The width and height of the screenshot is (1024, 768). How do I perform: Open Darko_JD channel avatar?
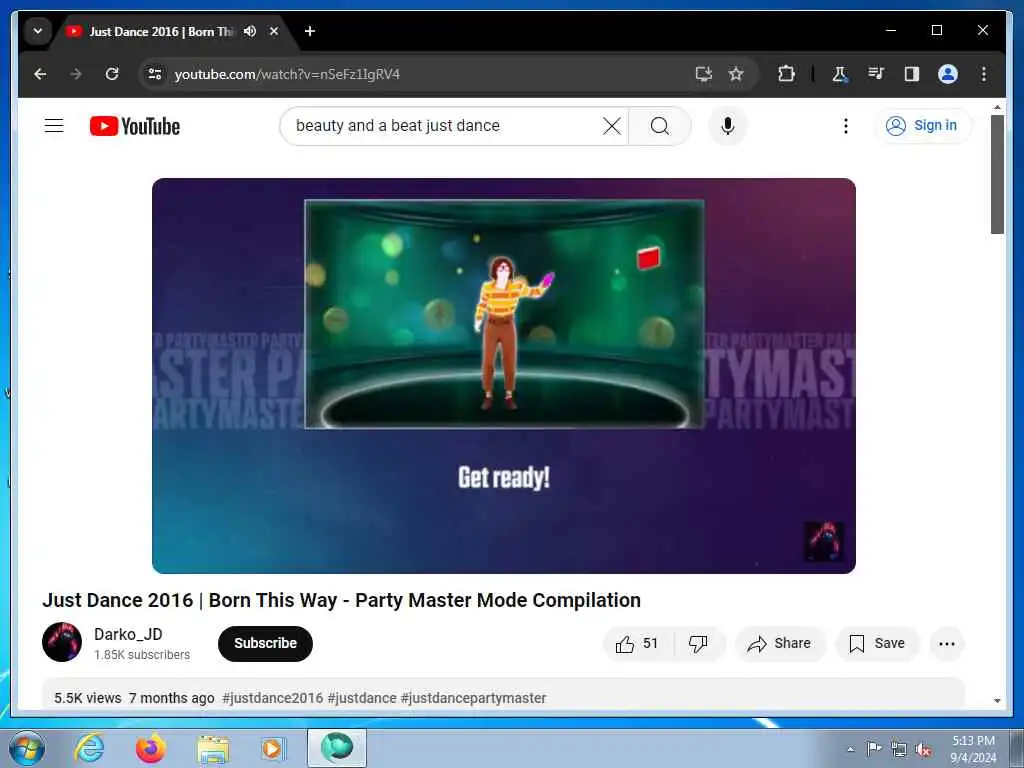pyautogui.click(x=62, y=642)
